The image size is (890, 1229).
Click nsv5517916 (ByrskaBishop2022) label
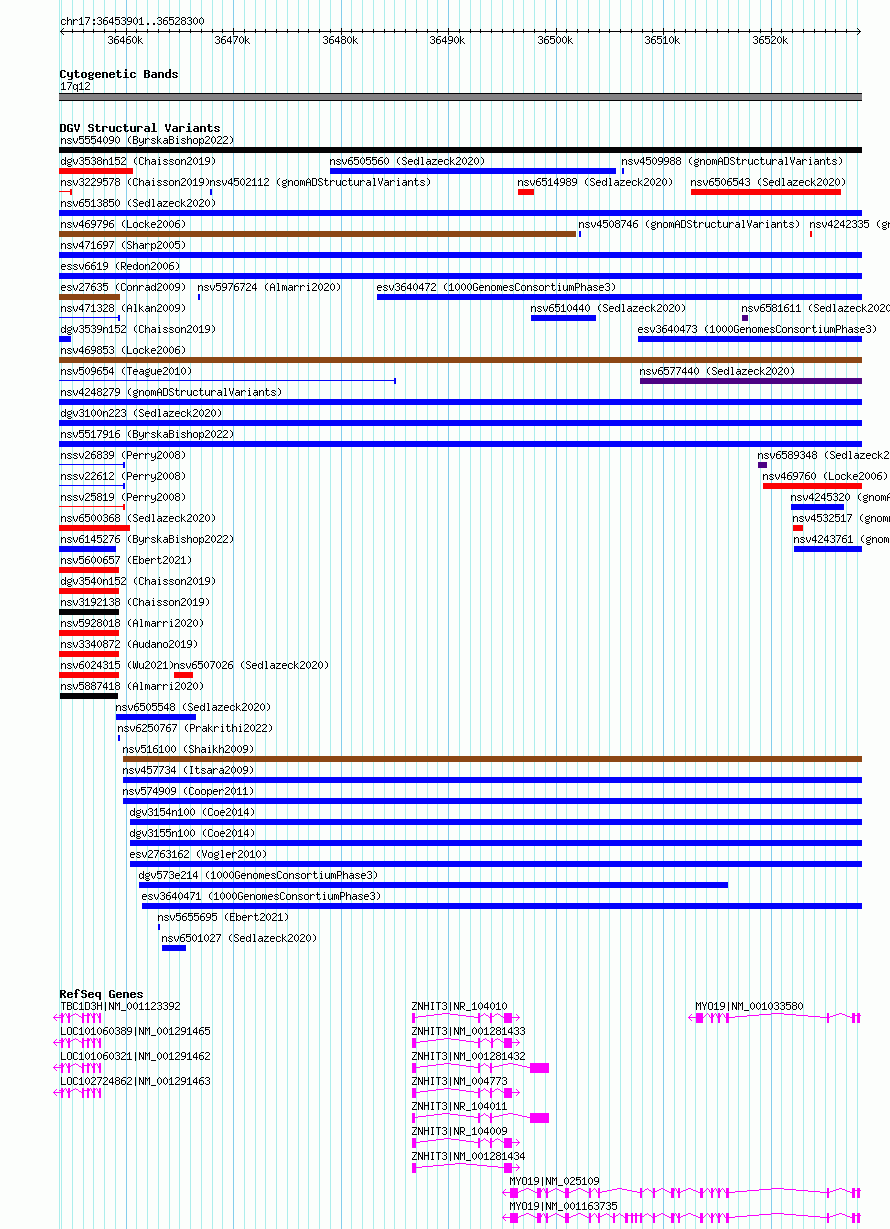click(146, 434)
